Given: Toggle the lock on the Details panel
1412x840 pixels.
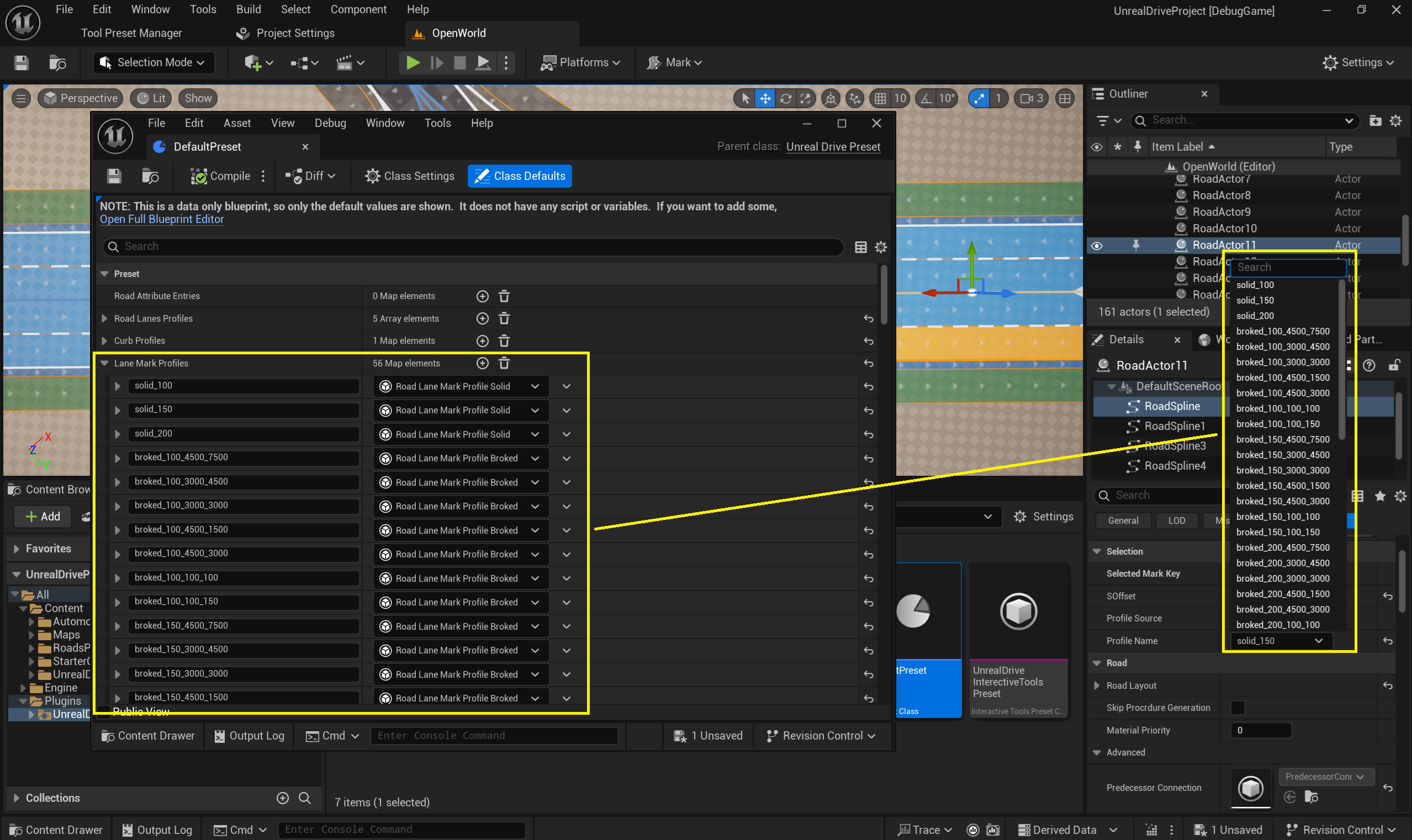Looking at the screenshot, I should 1394,365.
